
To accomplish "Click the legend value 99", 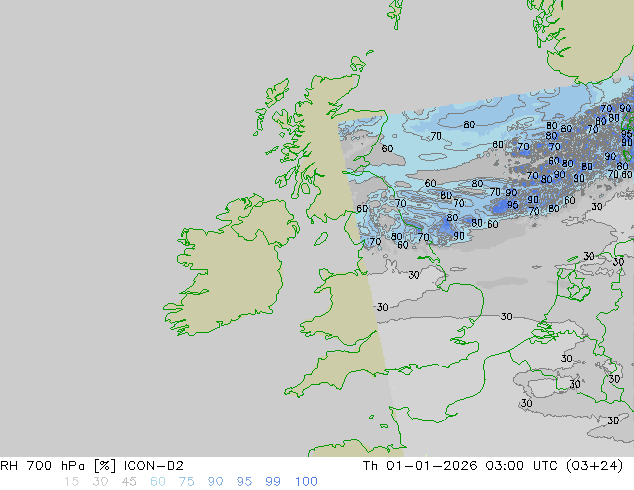I will 273,482.
